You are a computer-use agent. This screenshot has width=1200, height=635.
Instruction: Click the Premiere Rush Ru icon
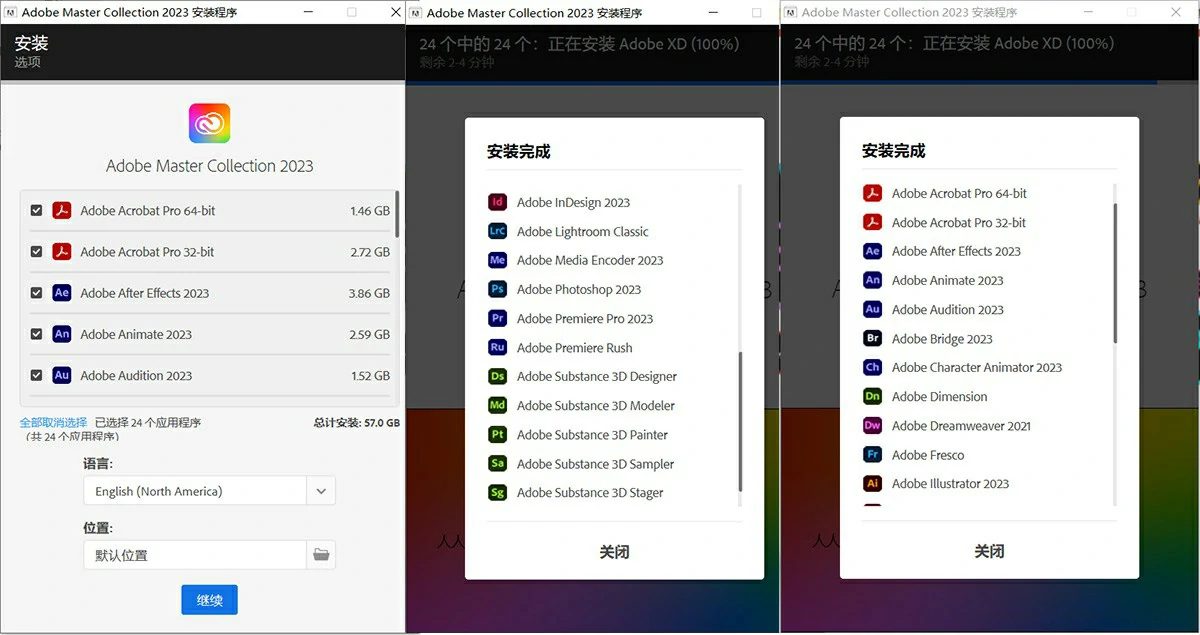pos(497,347)
